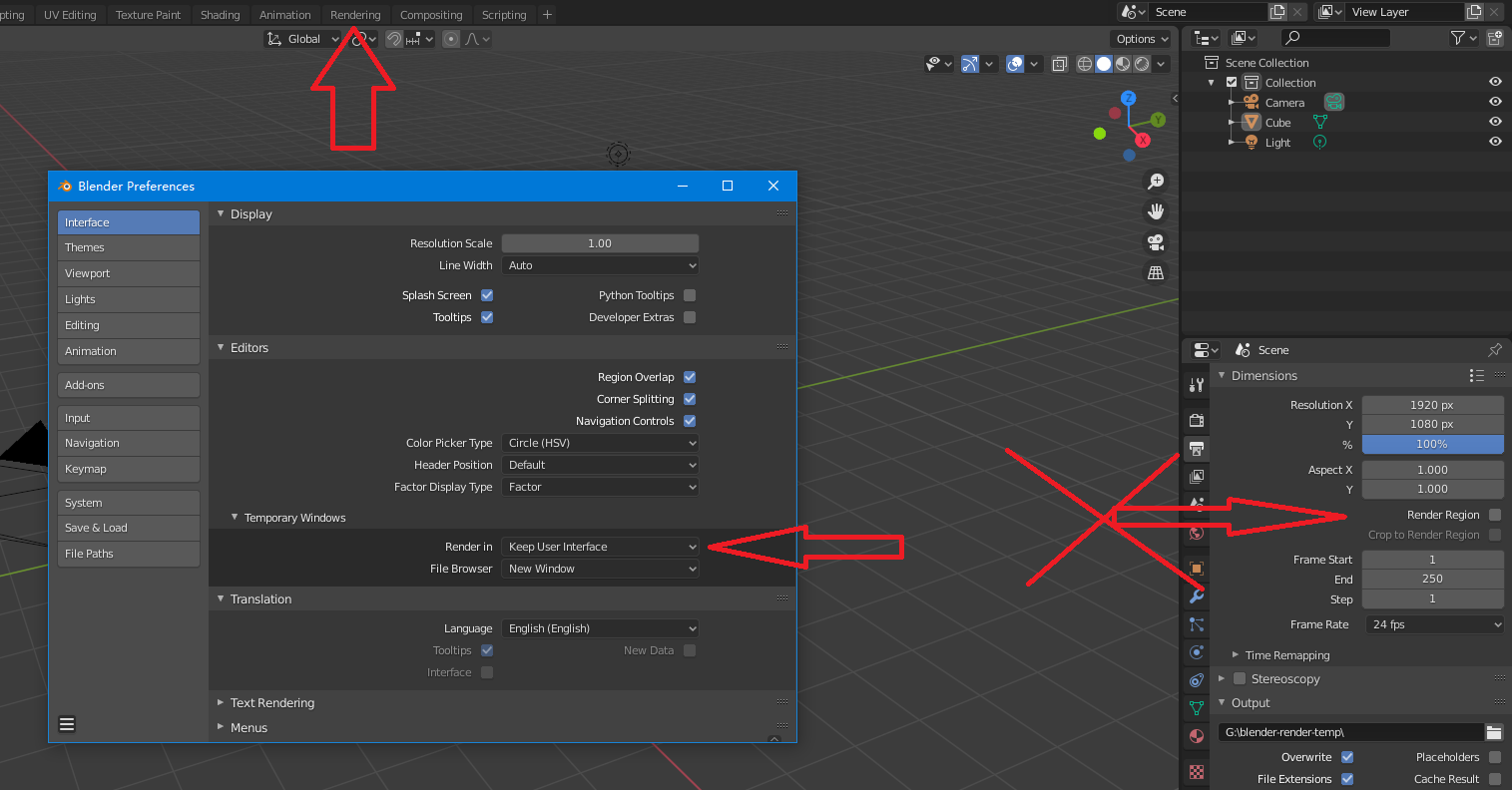Viewport: 1512px width, 790px height.
Task: Open the Render properties tab
Action: [x=1197, y=420]
